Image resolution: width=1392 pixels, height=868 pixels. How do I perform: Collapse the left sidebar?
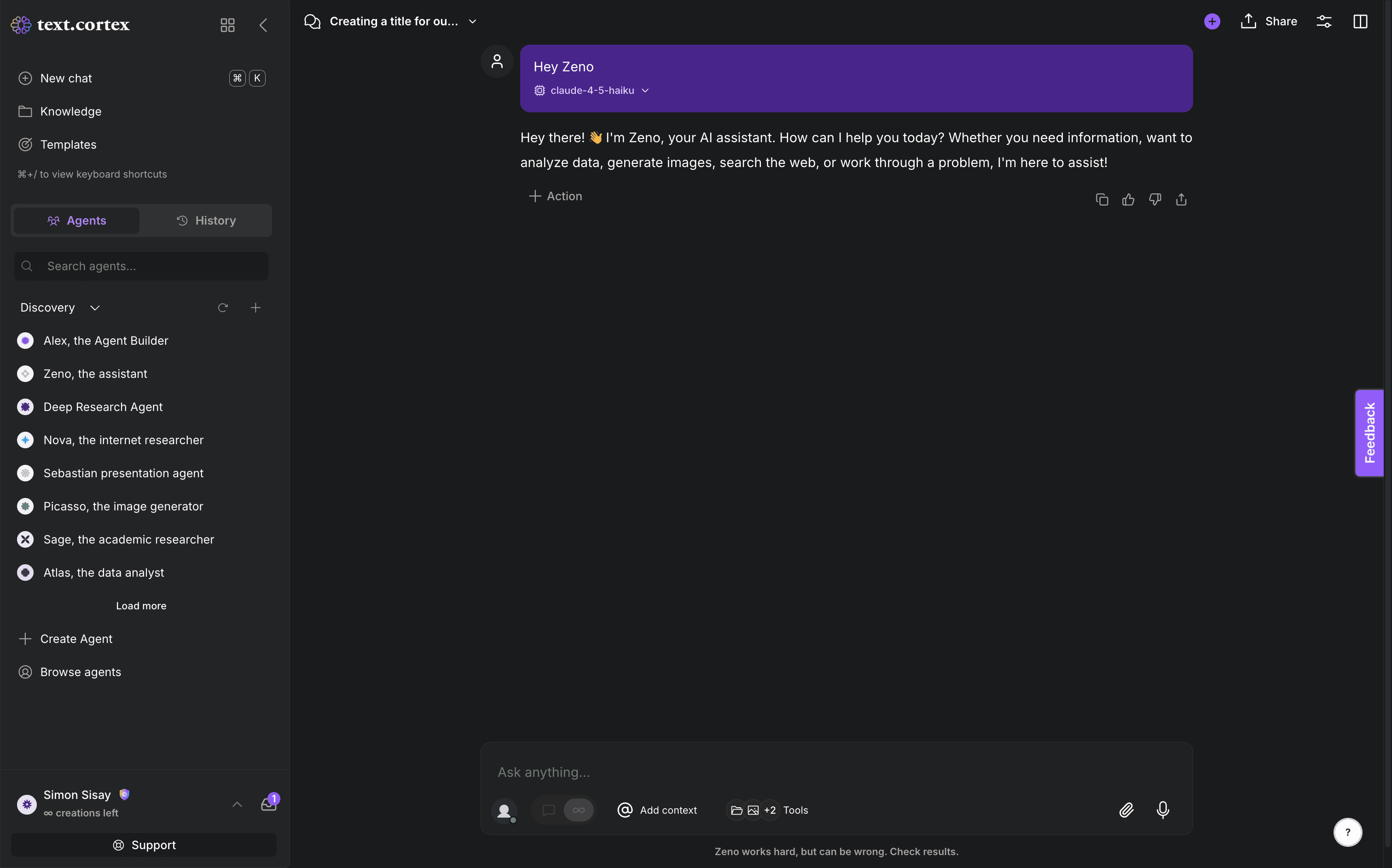coord(263,25)
